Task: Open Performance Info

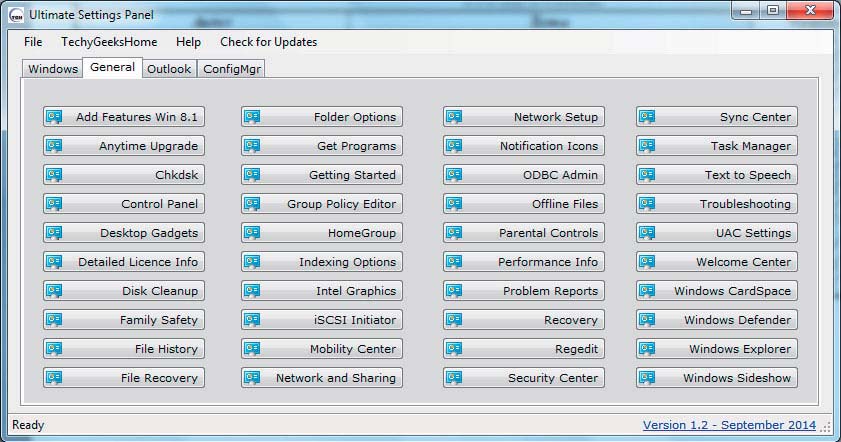Action: coord(524,261)
